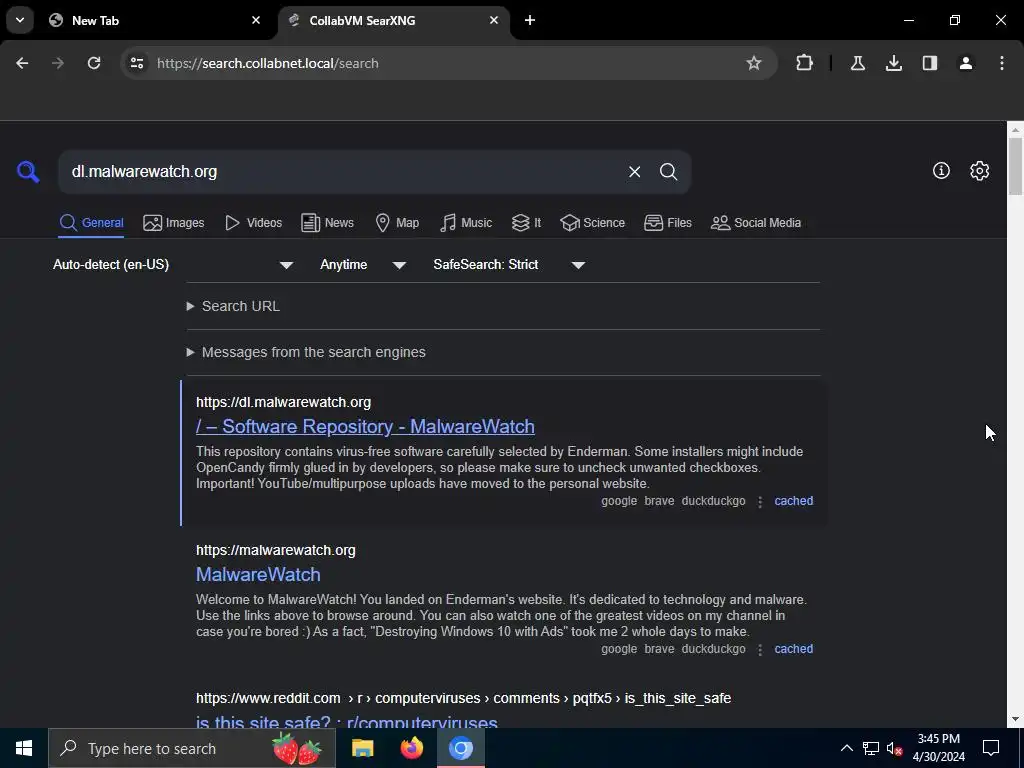Viewport: 1024px width, 768px height.
Task: Open the MalwareWatch result link
Action: [258, 575]
